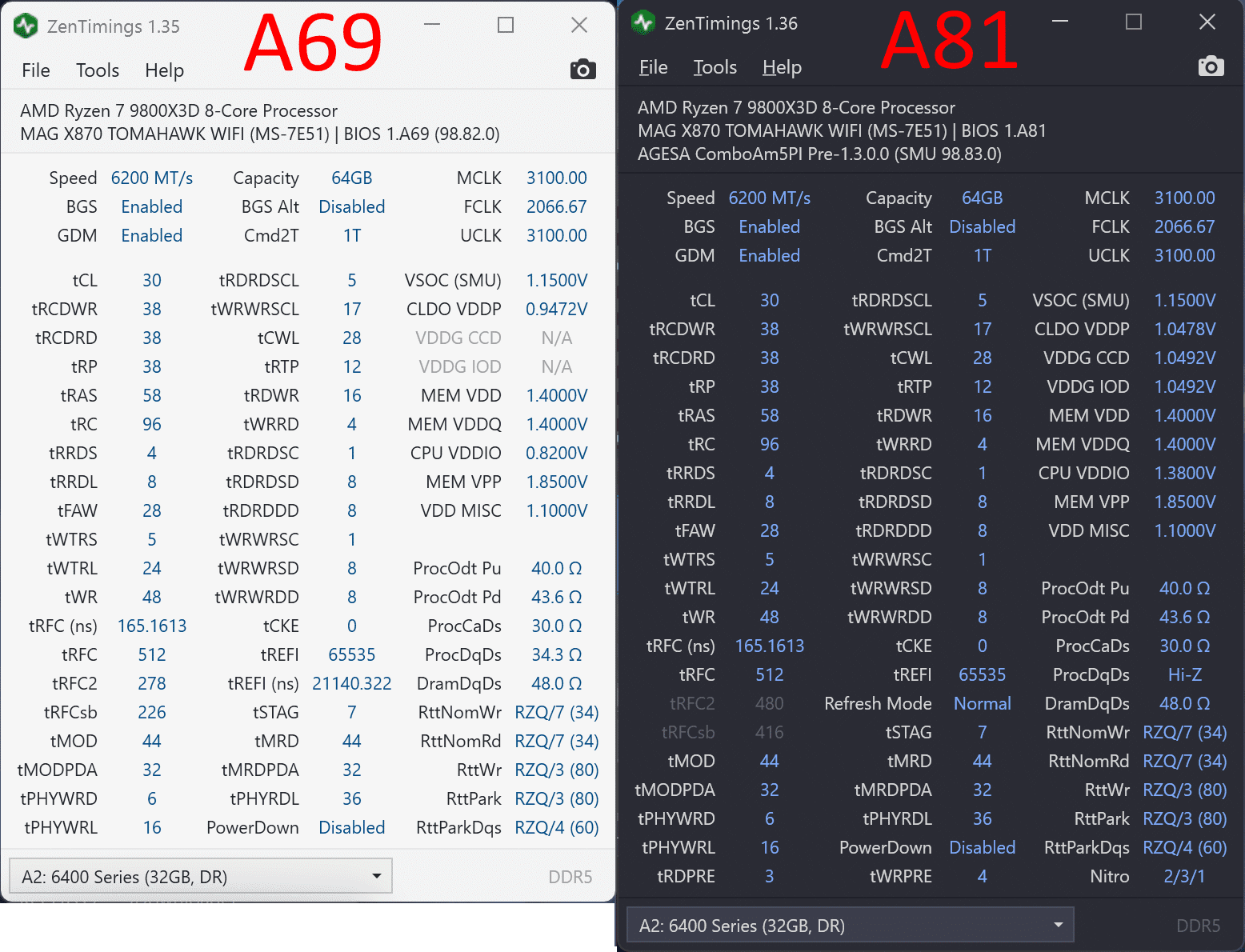The height and width of the screenshot is (952, 1245).
Task: Open the Tools menu in ZenTimings 1.35
Action: click(98, 70)
